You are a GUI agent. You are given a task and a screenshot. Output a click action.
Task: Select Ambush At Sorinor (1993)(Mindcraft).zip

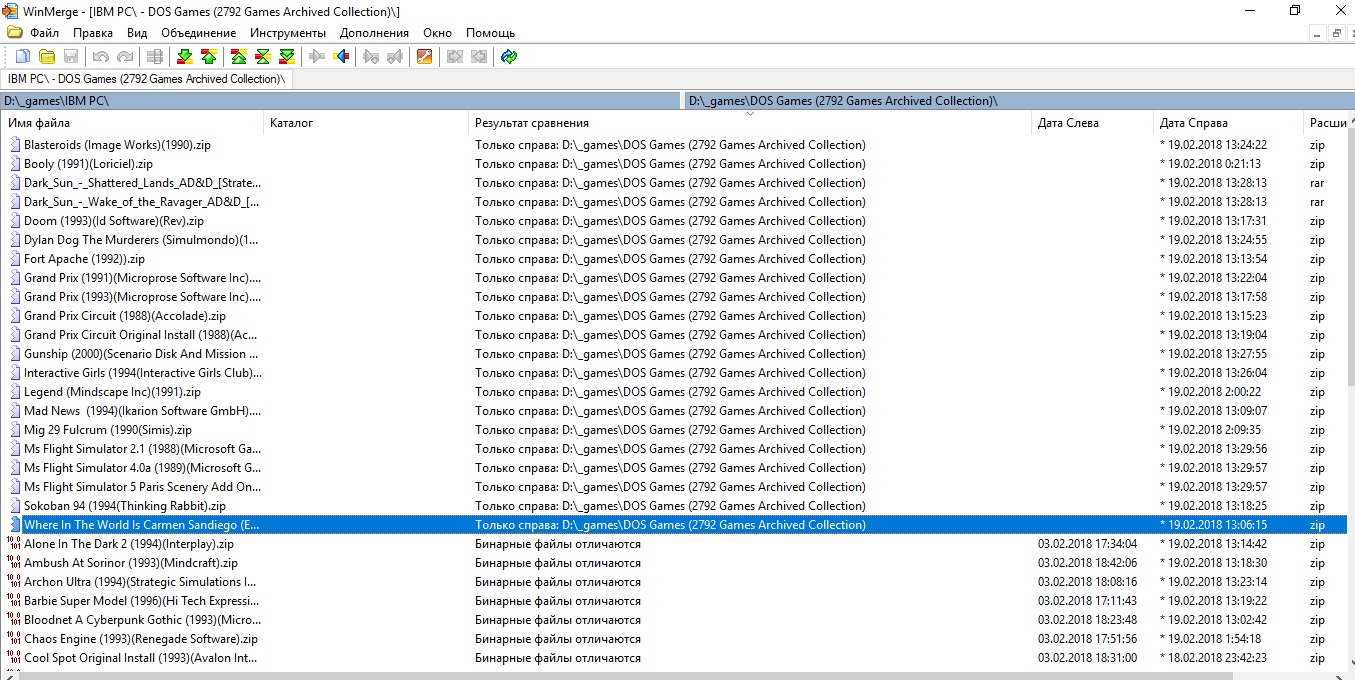(131, 563)
